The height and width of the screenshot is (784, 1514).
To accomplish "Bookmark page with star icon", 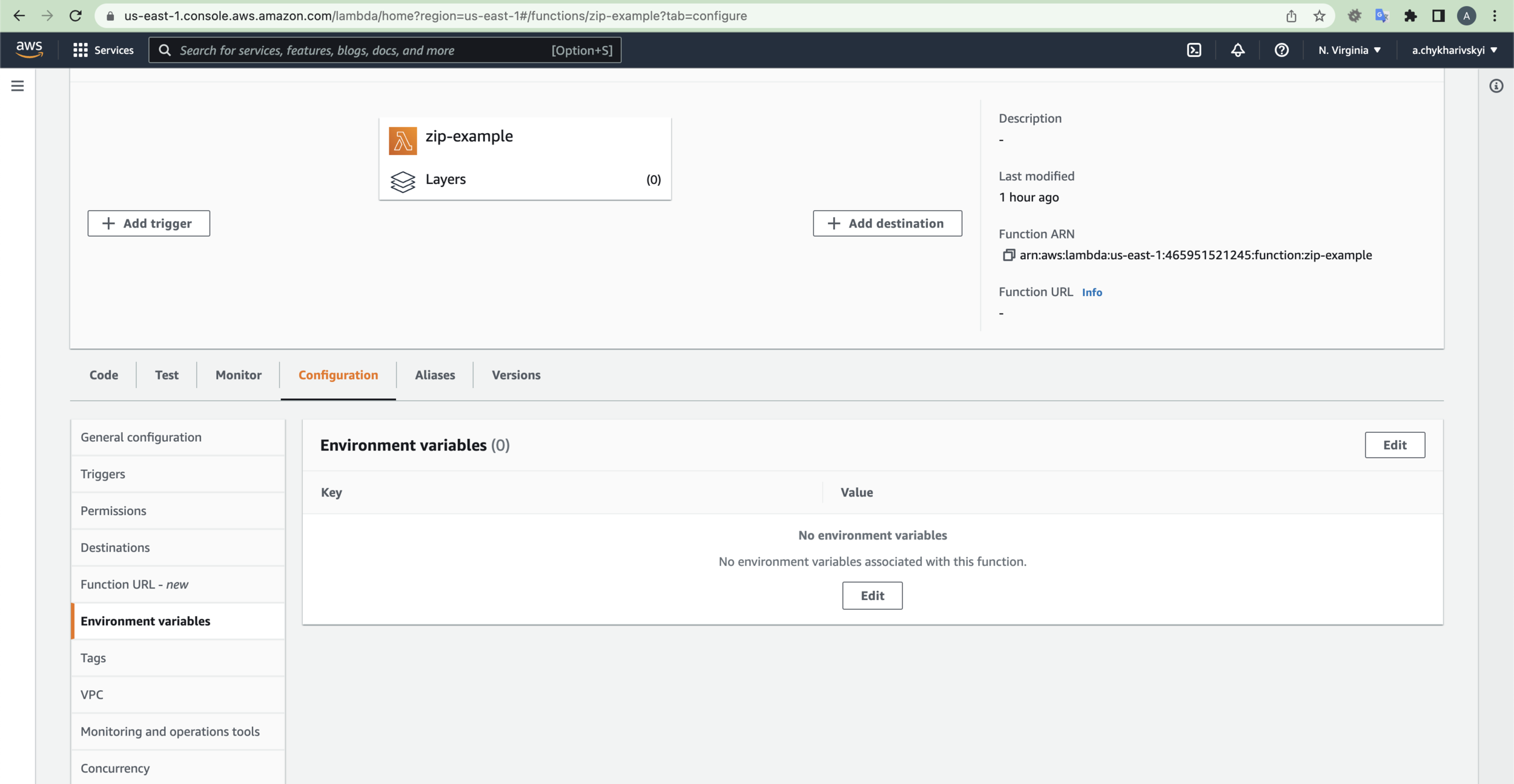I will point(1319,16).
